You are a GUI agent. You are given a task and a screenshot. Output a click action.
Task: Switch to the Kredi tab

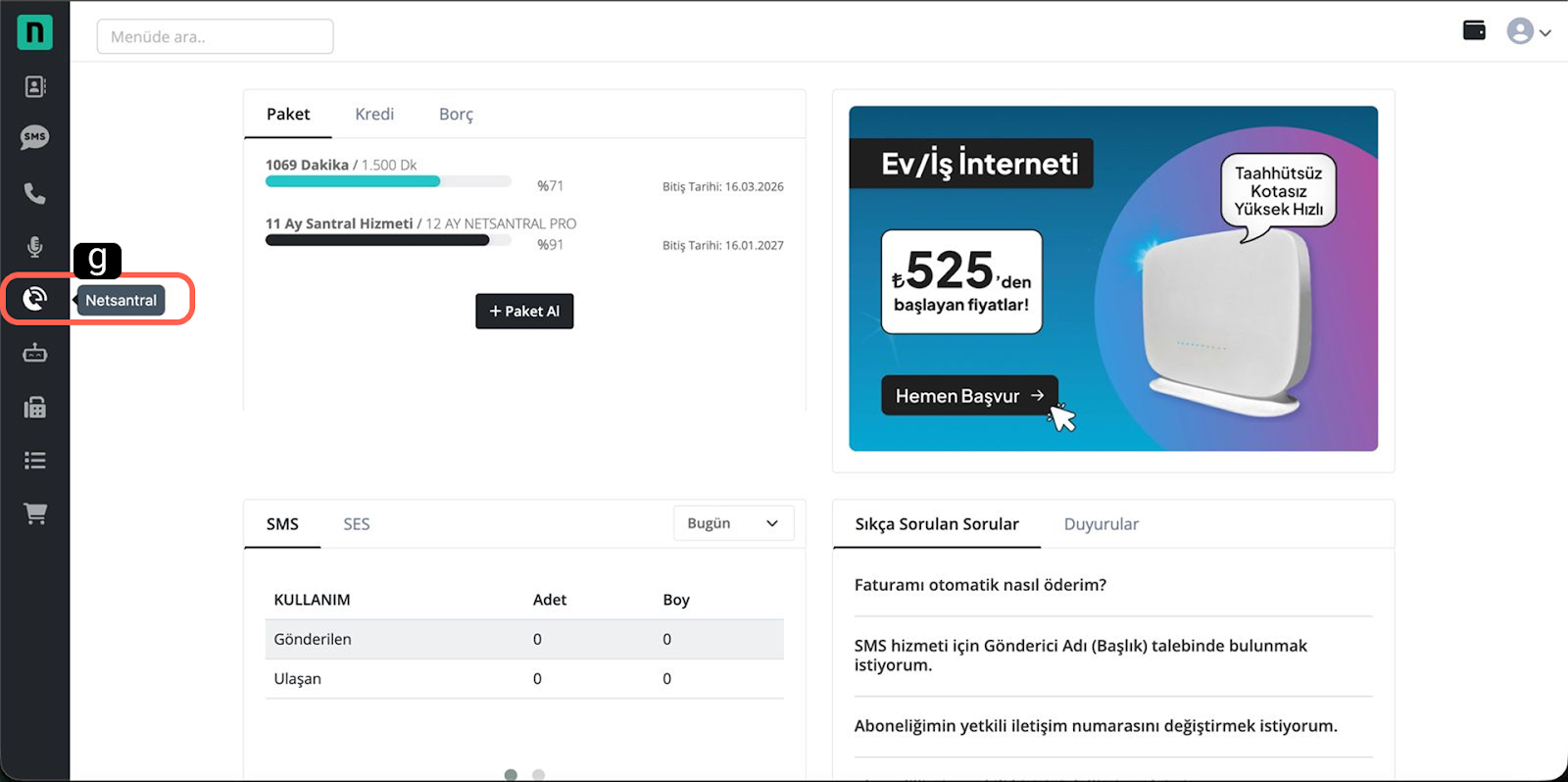pos(374,114)
